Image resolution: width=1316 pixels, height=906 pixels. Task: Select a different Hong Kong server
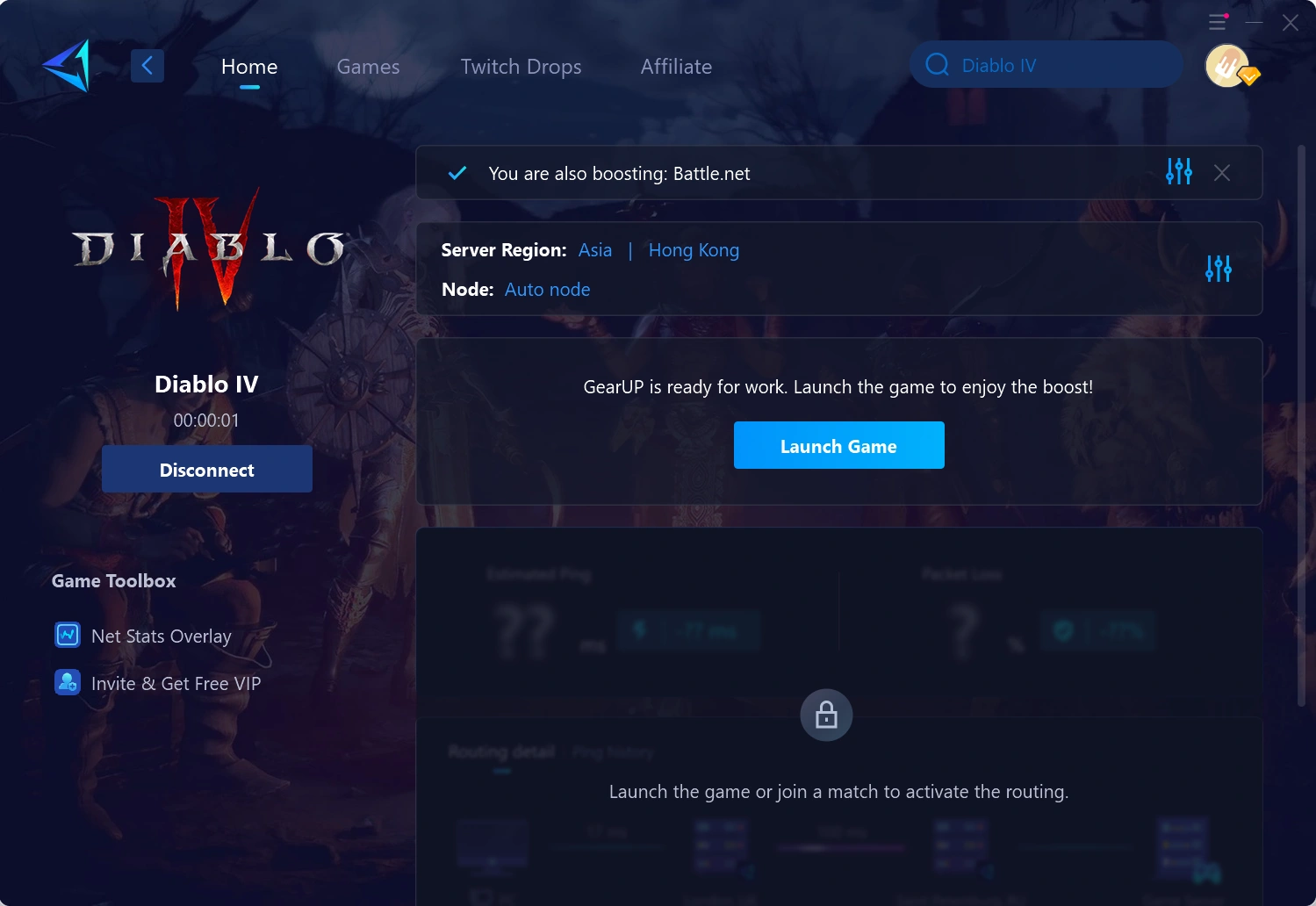[694, 250]
